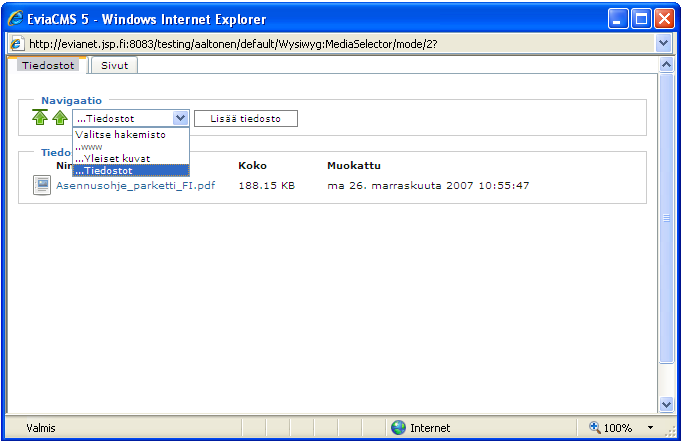Screen dimensions: 681x441
Task: Click the vertical scrollbar thumb
Action: pyautogui.click(x=666, y=218)
